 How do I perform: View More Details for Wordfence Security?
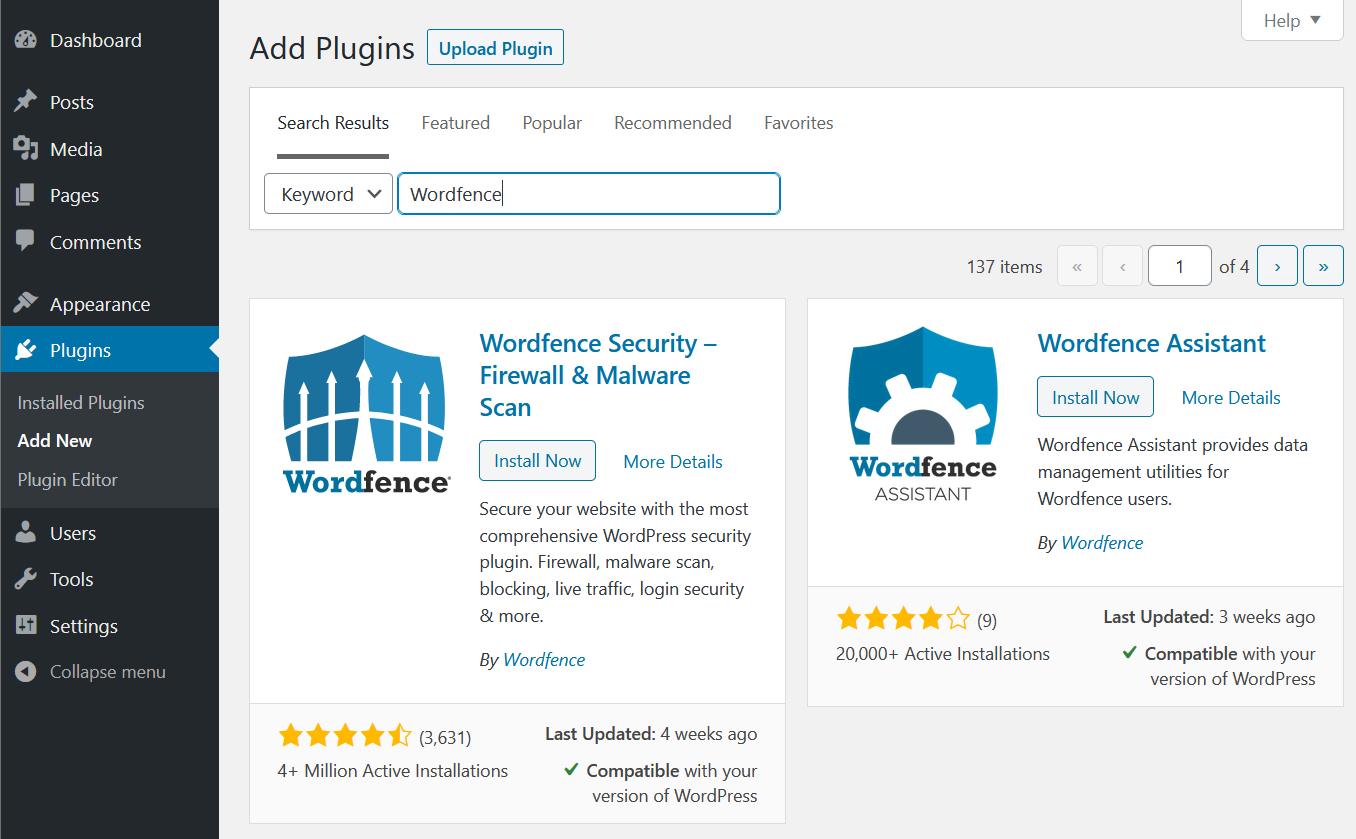tap(673, 462)
